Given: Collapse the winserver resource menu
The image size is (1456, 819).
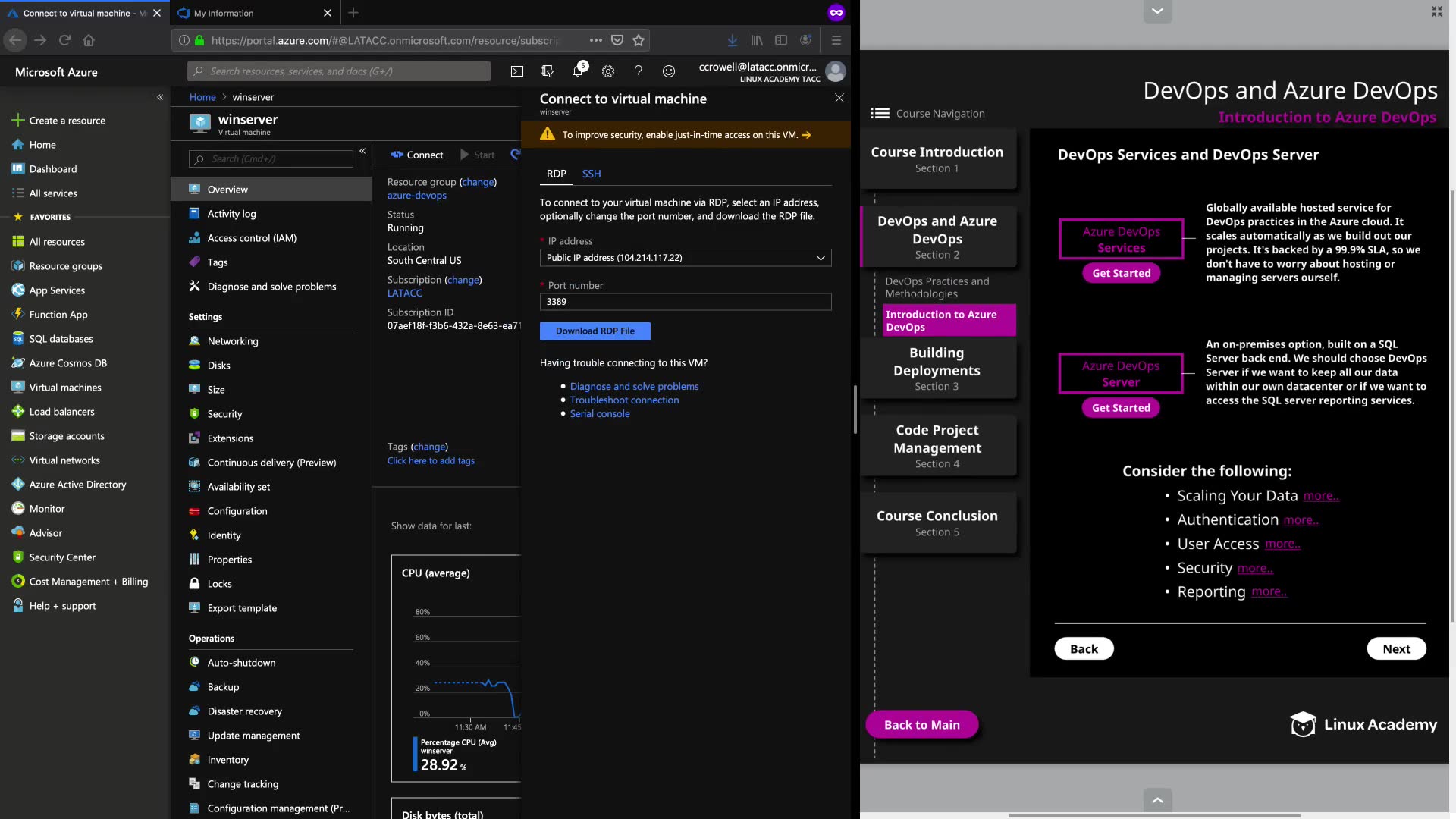Looking at the screenshot, I should (x=362, y=151).
